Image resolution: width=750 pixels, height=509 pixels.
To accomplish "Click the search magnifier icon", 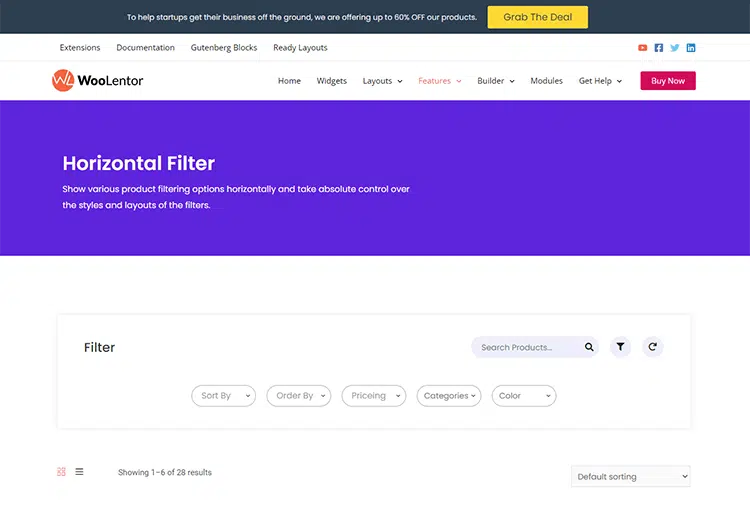I will click(589, 347).
